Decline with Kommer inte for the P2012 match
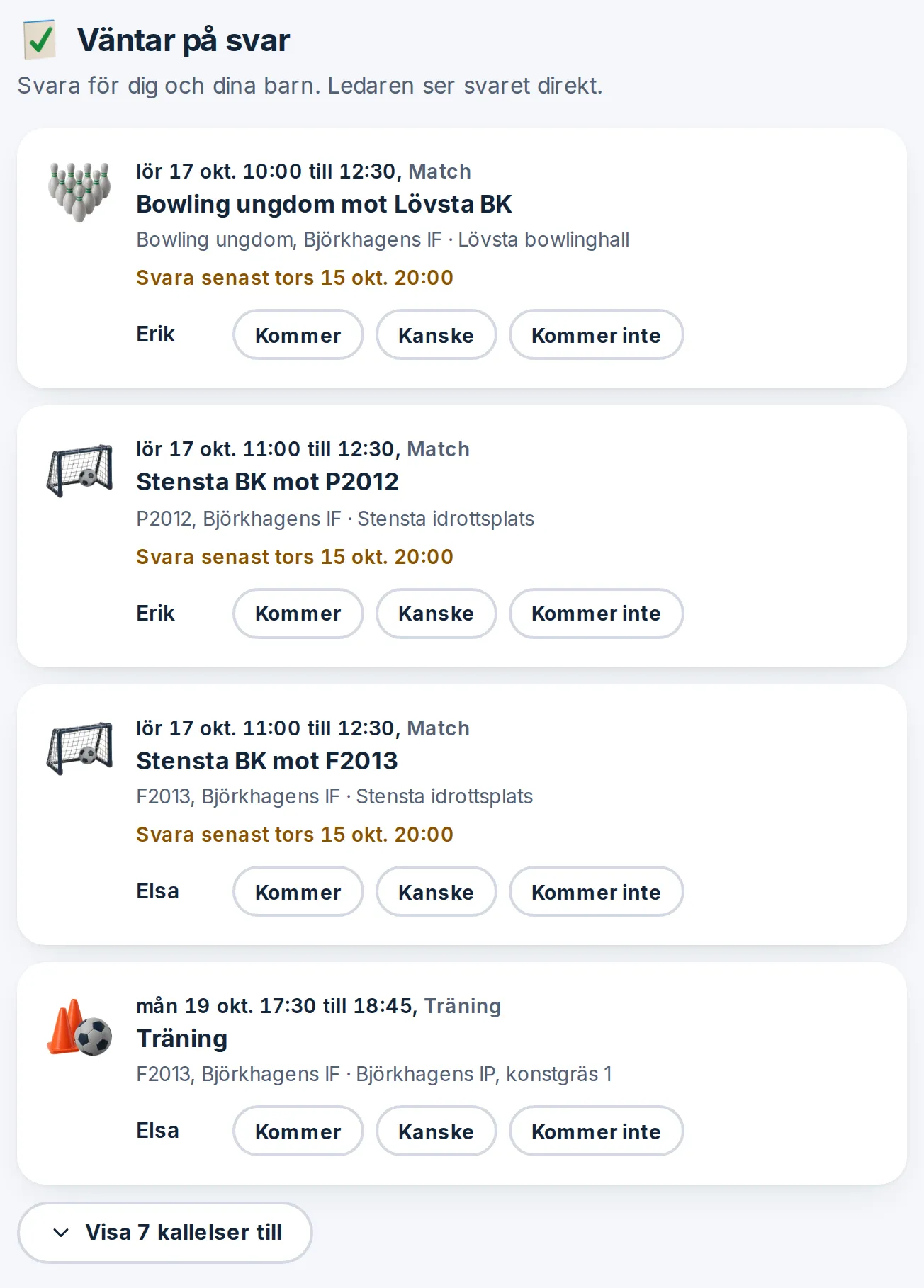The width and height of the screenshot is (924, 1288). pos(596,614)
